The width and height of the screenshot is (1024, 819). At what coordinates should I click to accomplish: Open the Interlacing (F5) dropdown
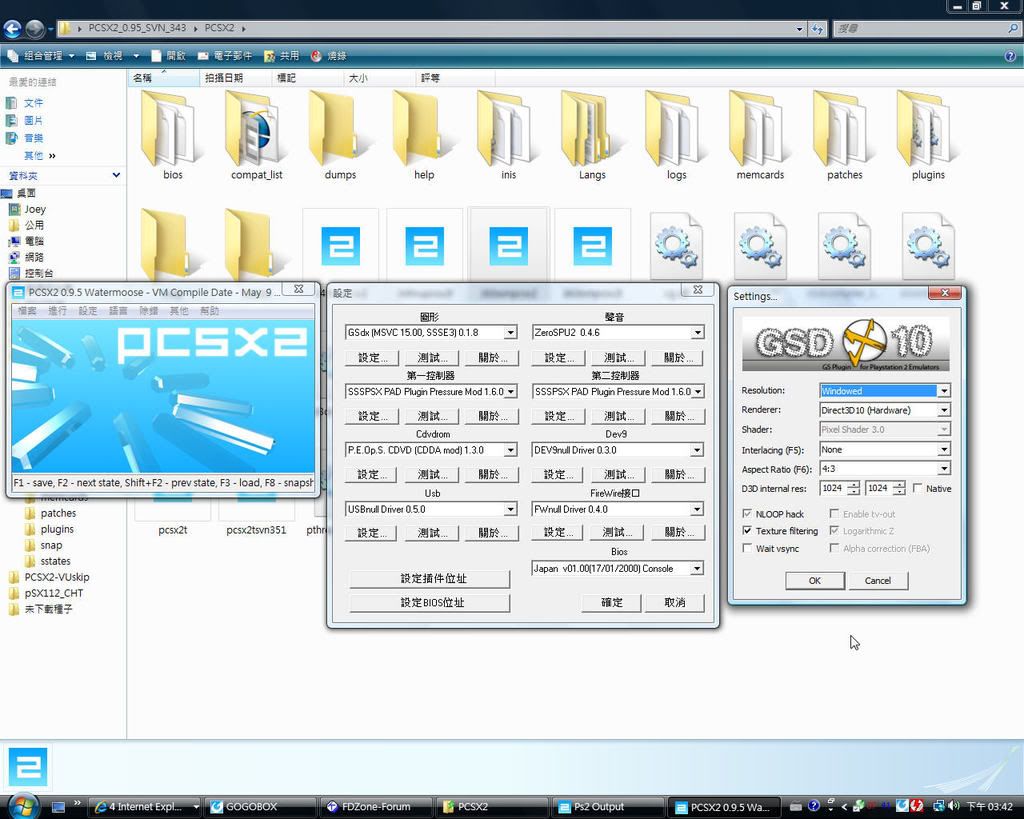885,449
